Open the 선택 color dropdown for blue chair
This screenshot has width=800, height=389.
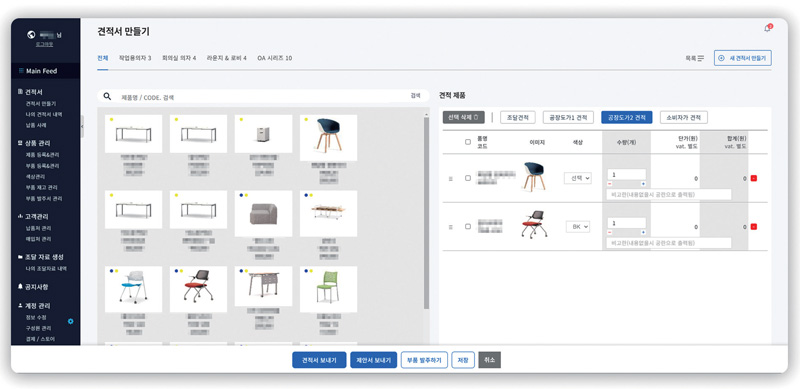pyautogui.click(x=578, y=178)
